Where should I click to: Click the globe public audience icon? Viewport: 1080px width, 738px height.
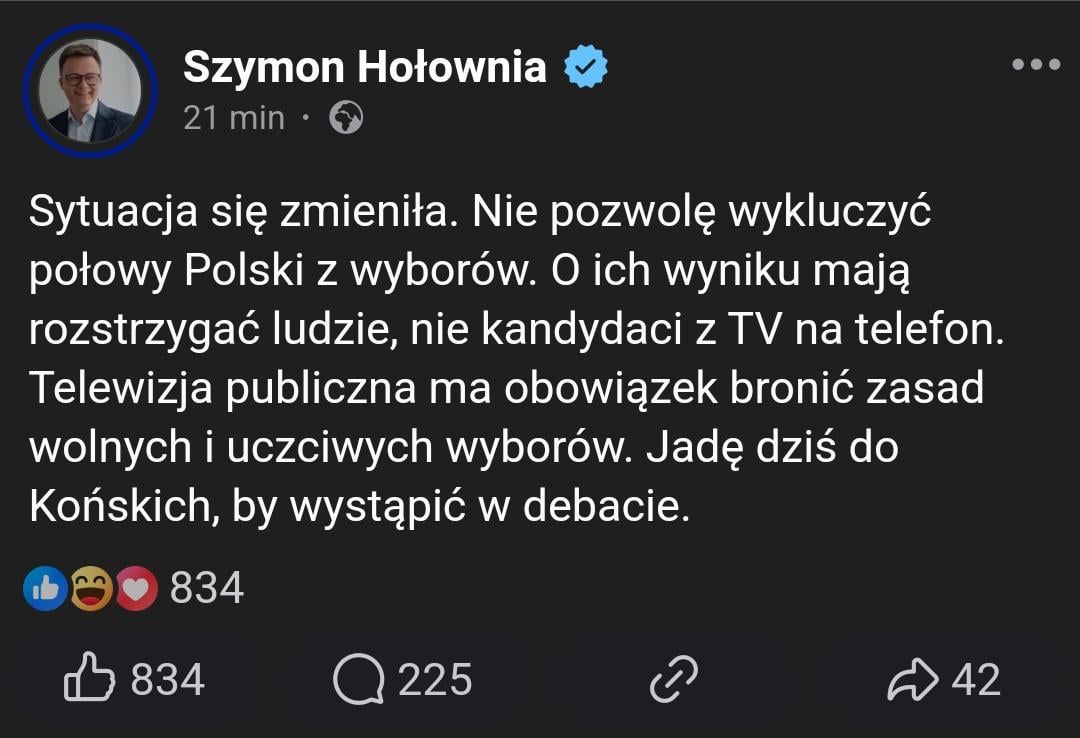point(346,117)
